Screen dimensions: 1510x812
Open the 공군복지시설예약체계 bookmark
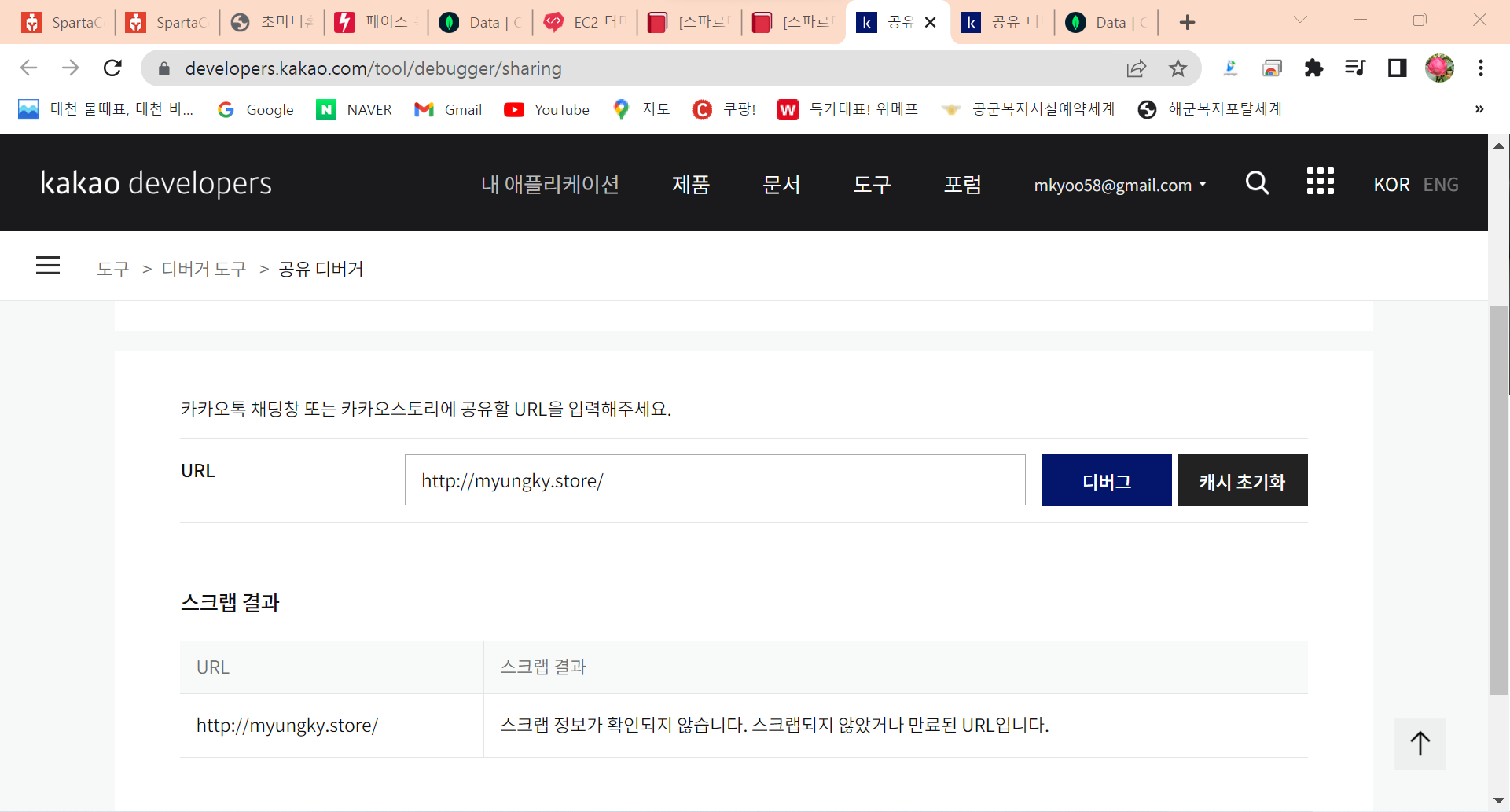tap(1028, 109)
